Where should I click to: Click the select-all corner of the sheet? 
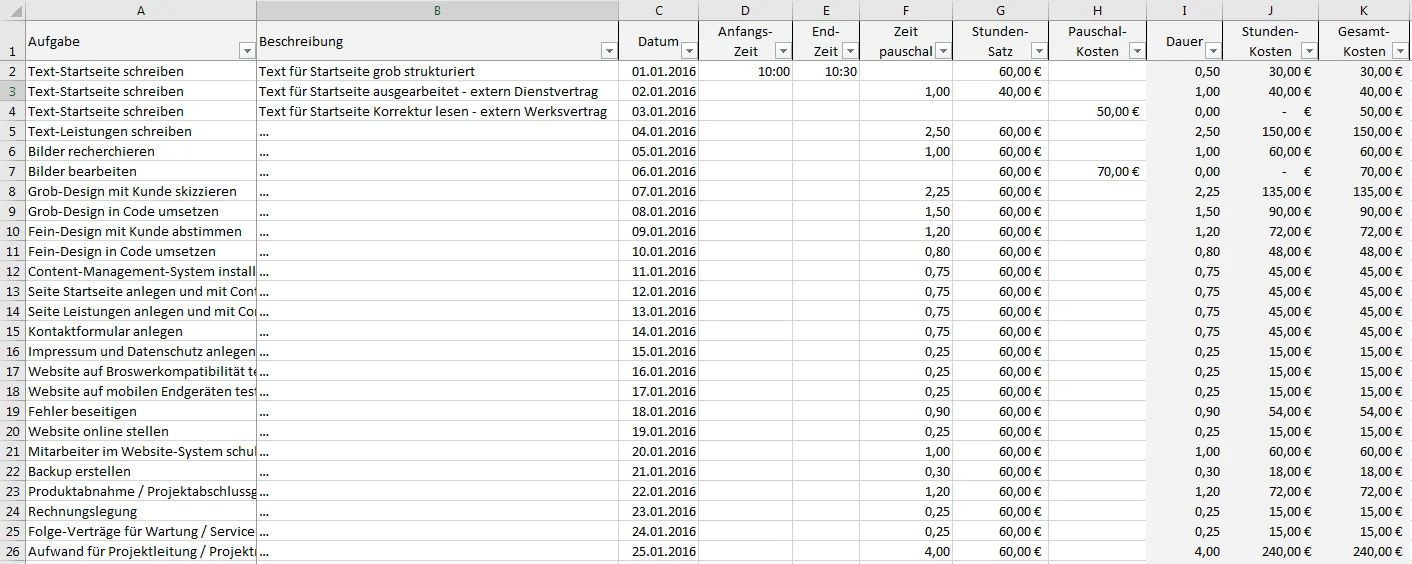pyautogui.click(x=12, y=10)
